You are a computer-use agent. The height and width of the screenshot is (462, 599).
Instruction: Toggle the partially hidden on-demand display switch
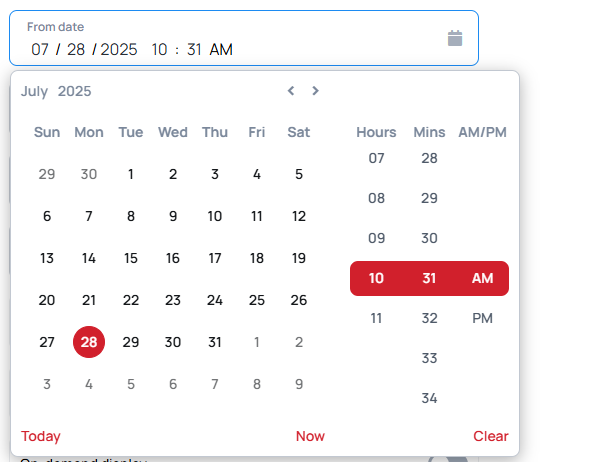tap(448, 459)
